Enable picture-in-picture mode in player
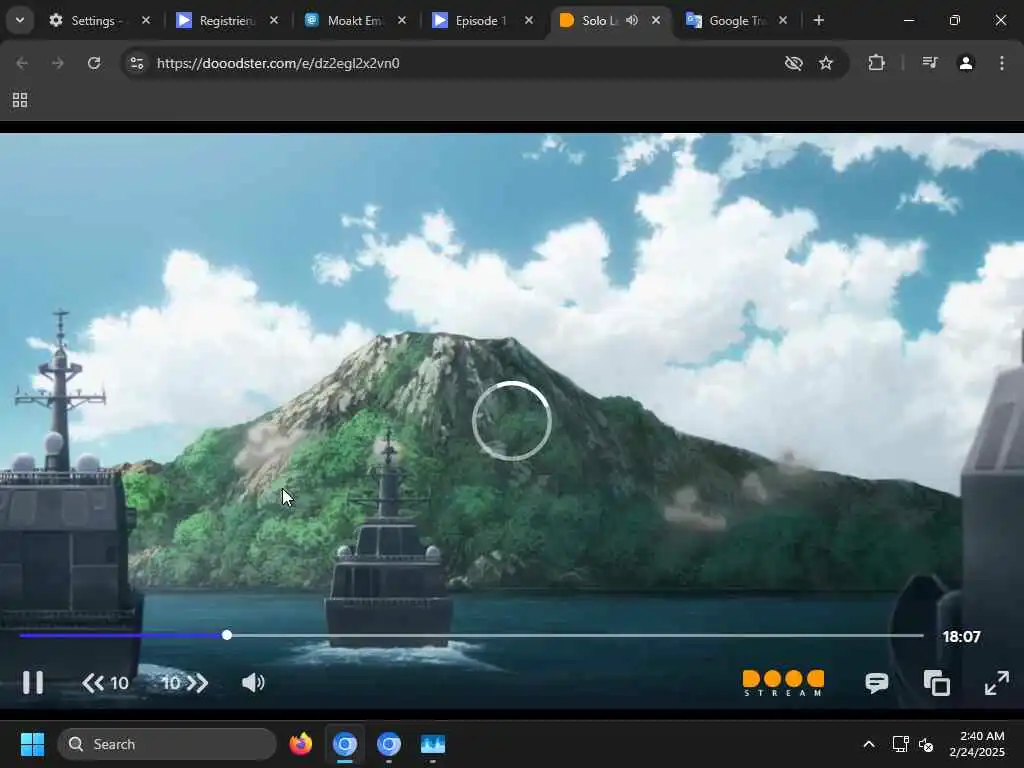The image size is (1024, 768). click(936, 683)
